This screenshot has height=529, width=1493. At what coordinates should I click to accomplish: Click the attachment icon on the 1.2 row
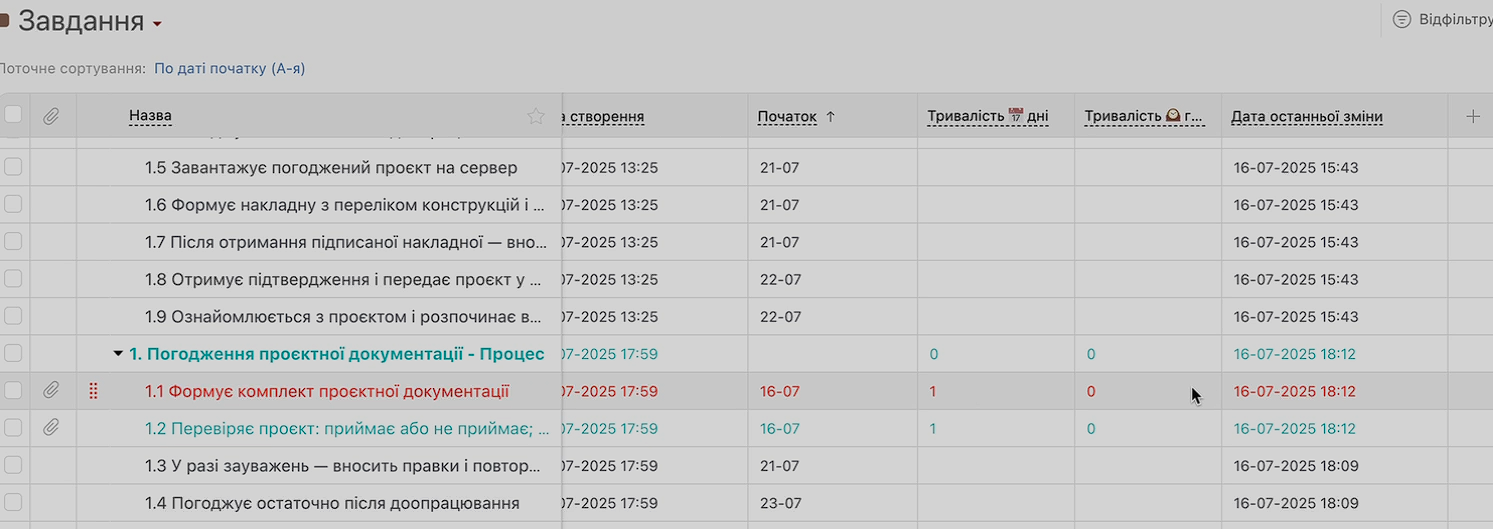click(52, 428)
